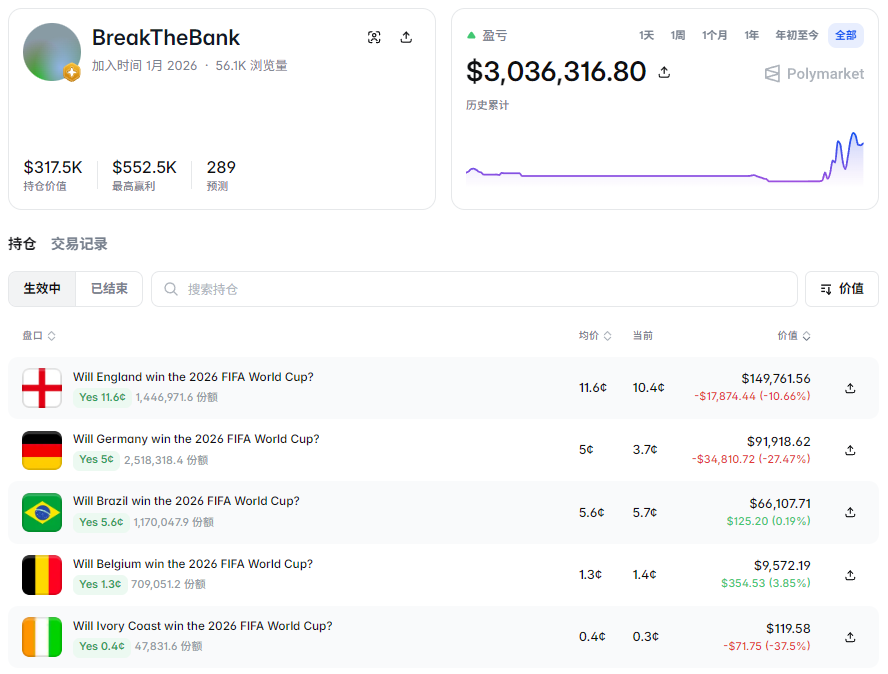Sort by the 均价 column

[x=595, y=336]
